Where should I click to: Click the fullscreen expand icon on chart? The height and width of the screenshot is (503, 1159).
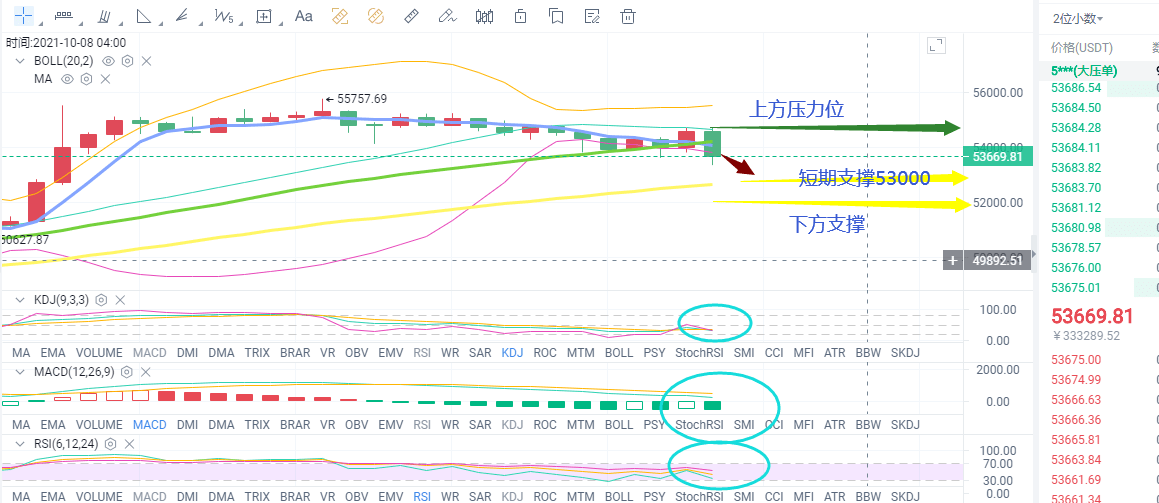(x=937, y=46)
